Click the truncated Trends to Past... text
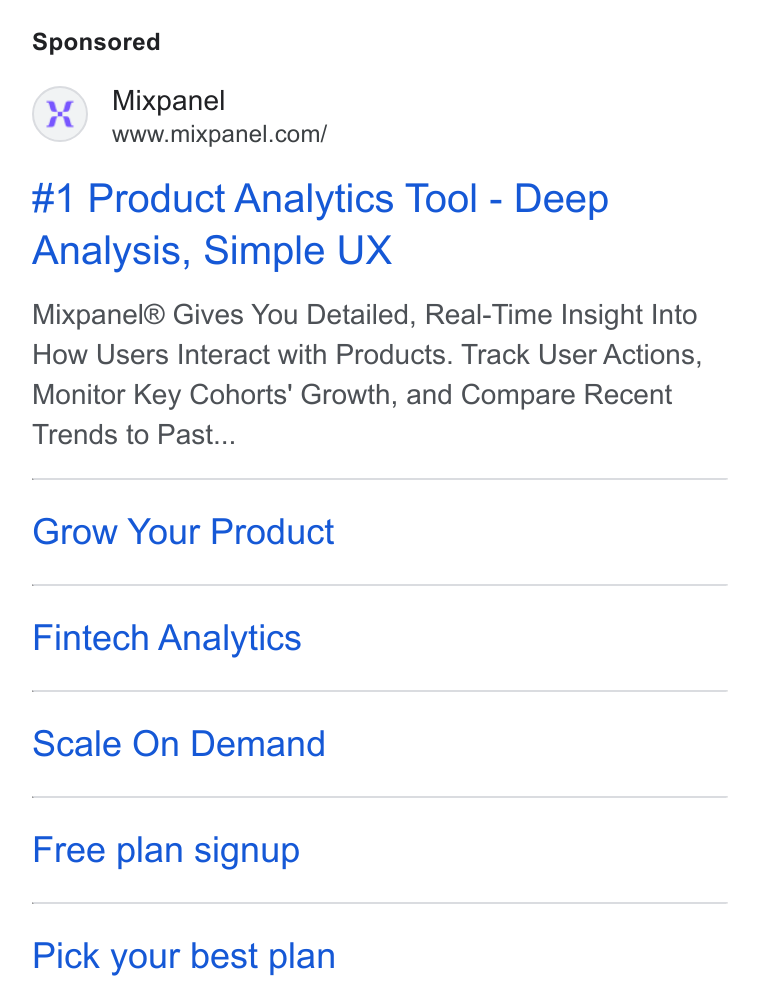The image size is (760, 1008). (x=134, y=435)
